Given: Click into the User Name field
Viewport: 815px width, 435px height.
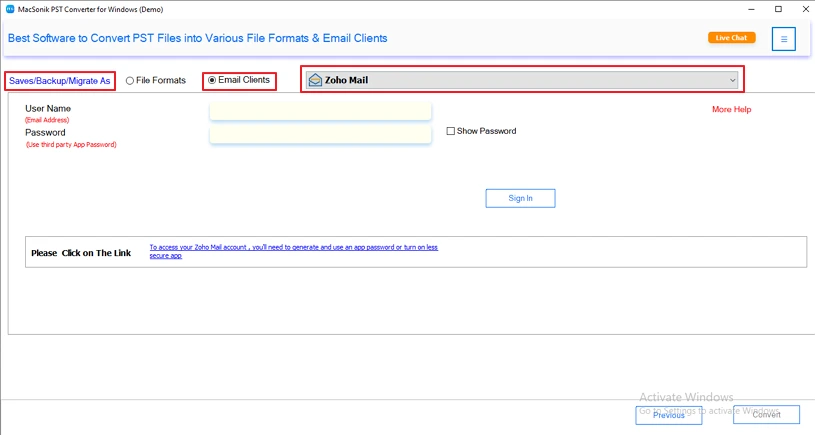Looking at the screenshot, I should [320, 111].
